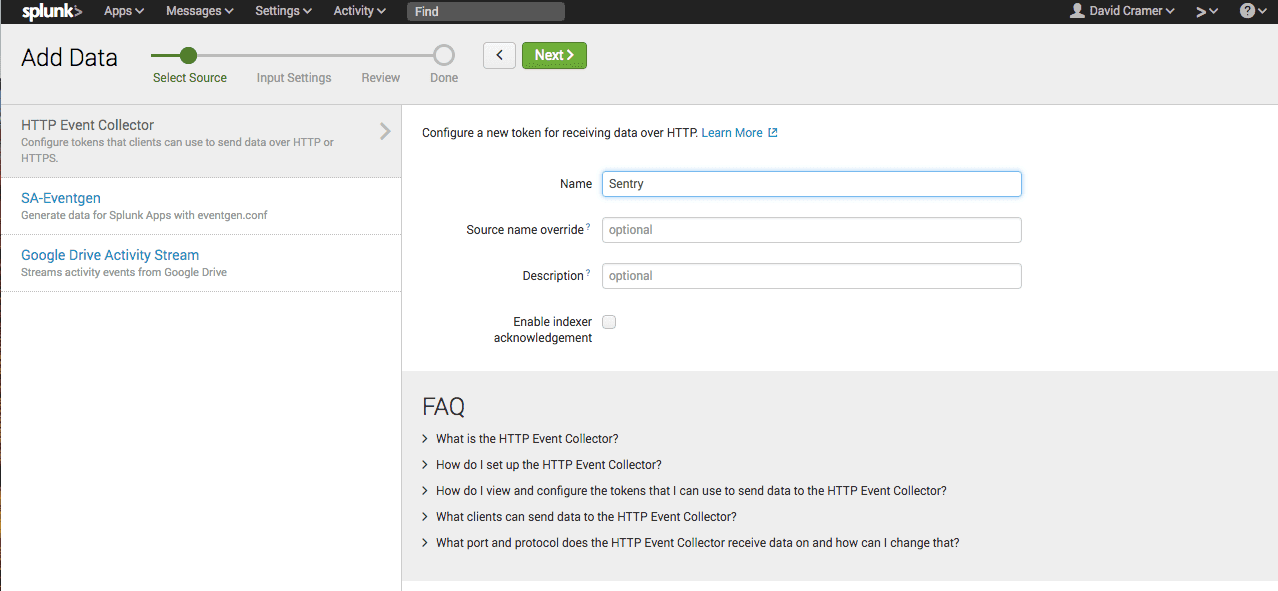Open the Messages menu
Screen dimensions: 1278x591
(x=198, y=11)
